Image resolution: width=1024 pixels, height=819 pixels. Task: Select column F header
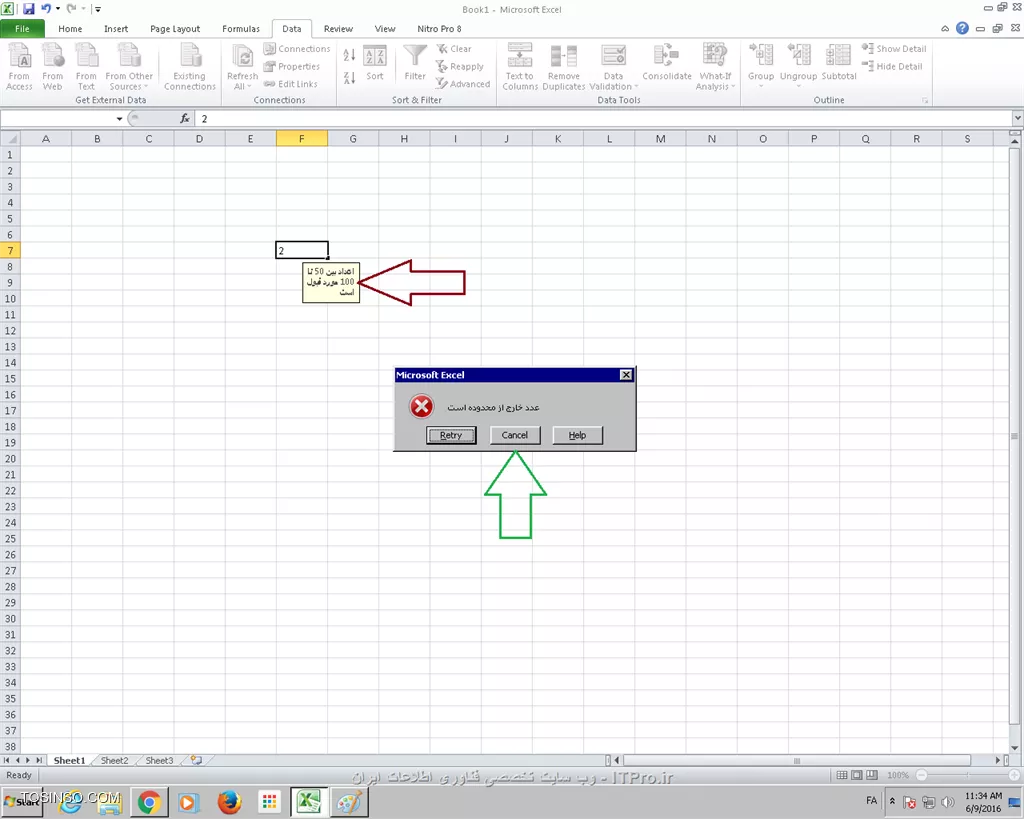pos(301,138)
